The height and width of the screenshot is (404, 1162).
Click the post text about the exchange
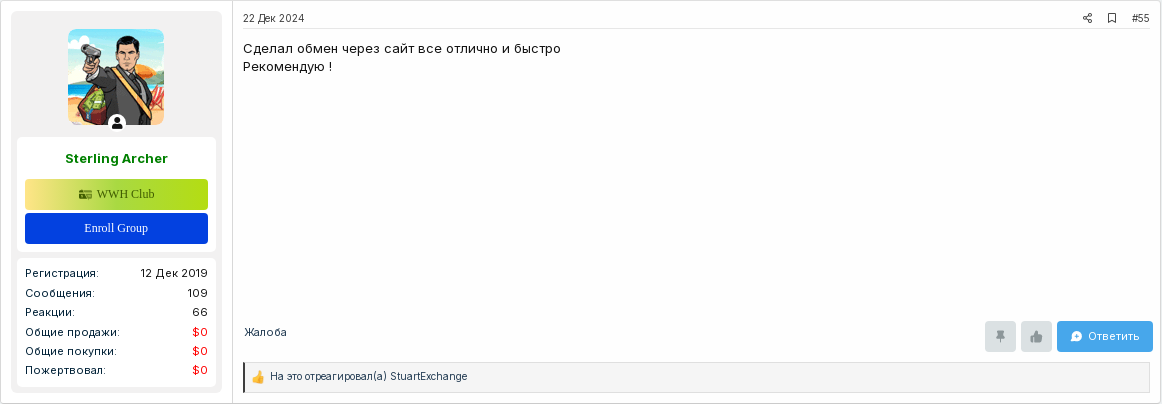402,58
